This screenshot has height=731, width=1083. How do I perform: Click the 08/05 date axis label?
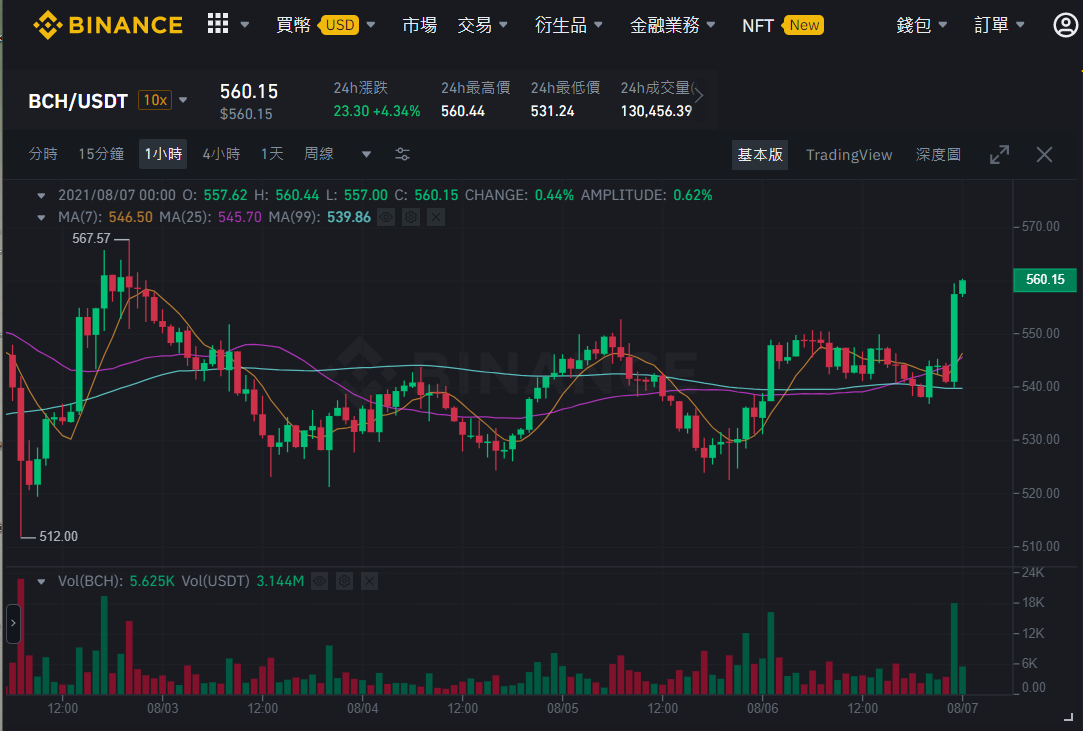tap(562, 708)
